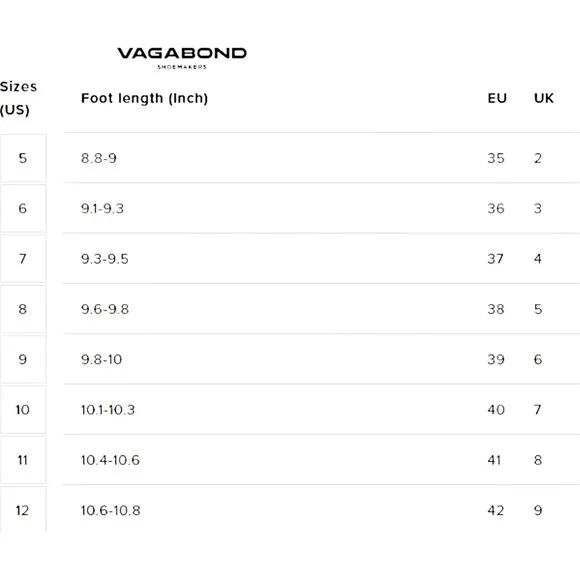The image size is (580, 580).
Task: Select US size 8 box
Action: [x=23, y=309]
